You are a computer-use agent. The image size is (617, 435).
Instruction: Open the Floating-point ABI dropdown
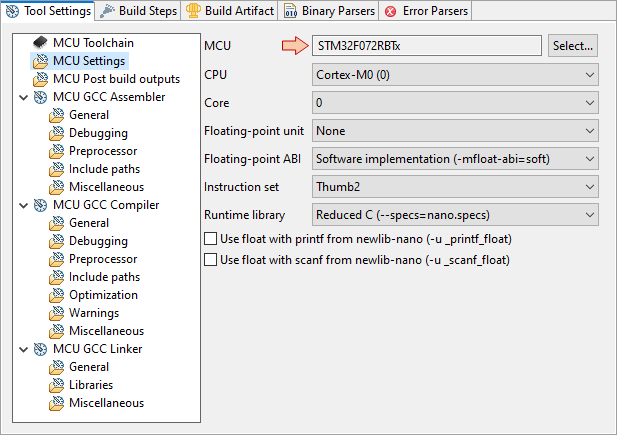coord(455,159)
